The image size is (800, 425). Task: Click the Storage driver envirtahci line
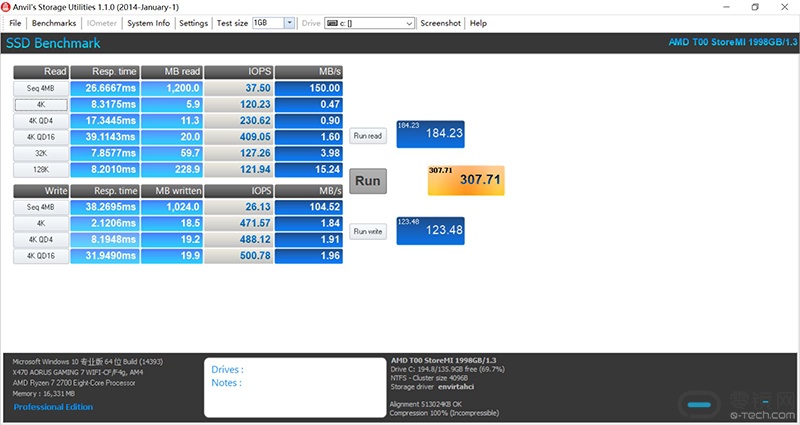(x=432, y=387)
